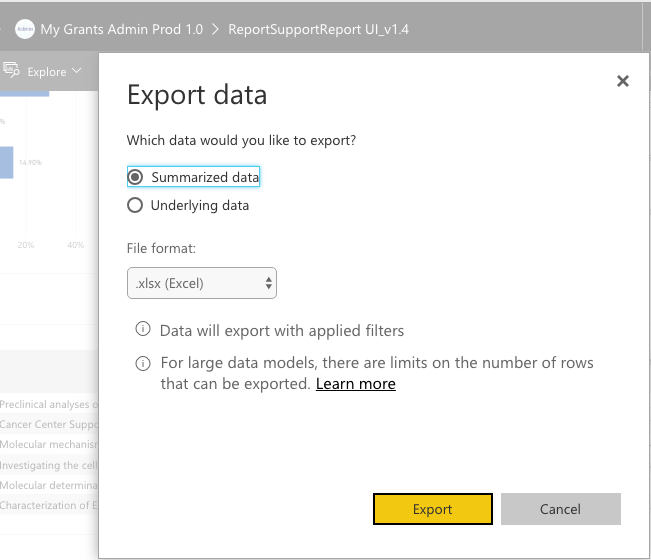
Task: Open the Explore menu
Action: (x=54, y=72)
